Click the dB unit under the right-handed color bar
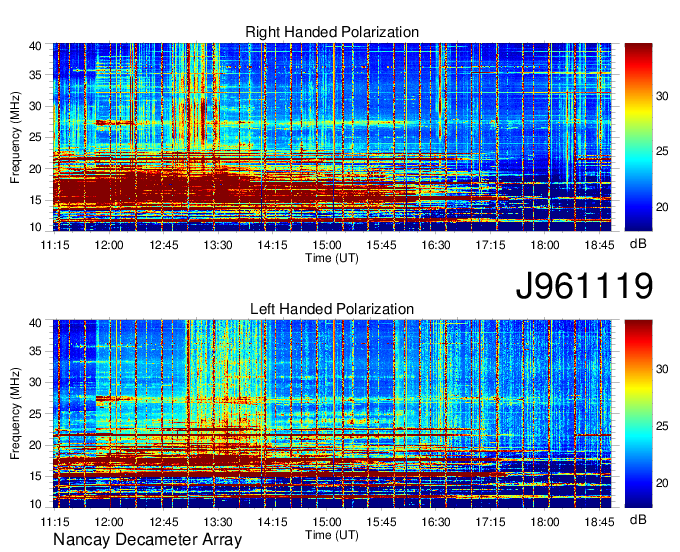 638,244
